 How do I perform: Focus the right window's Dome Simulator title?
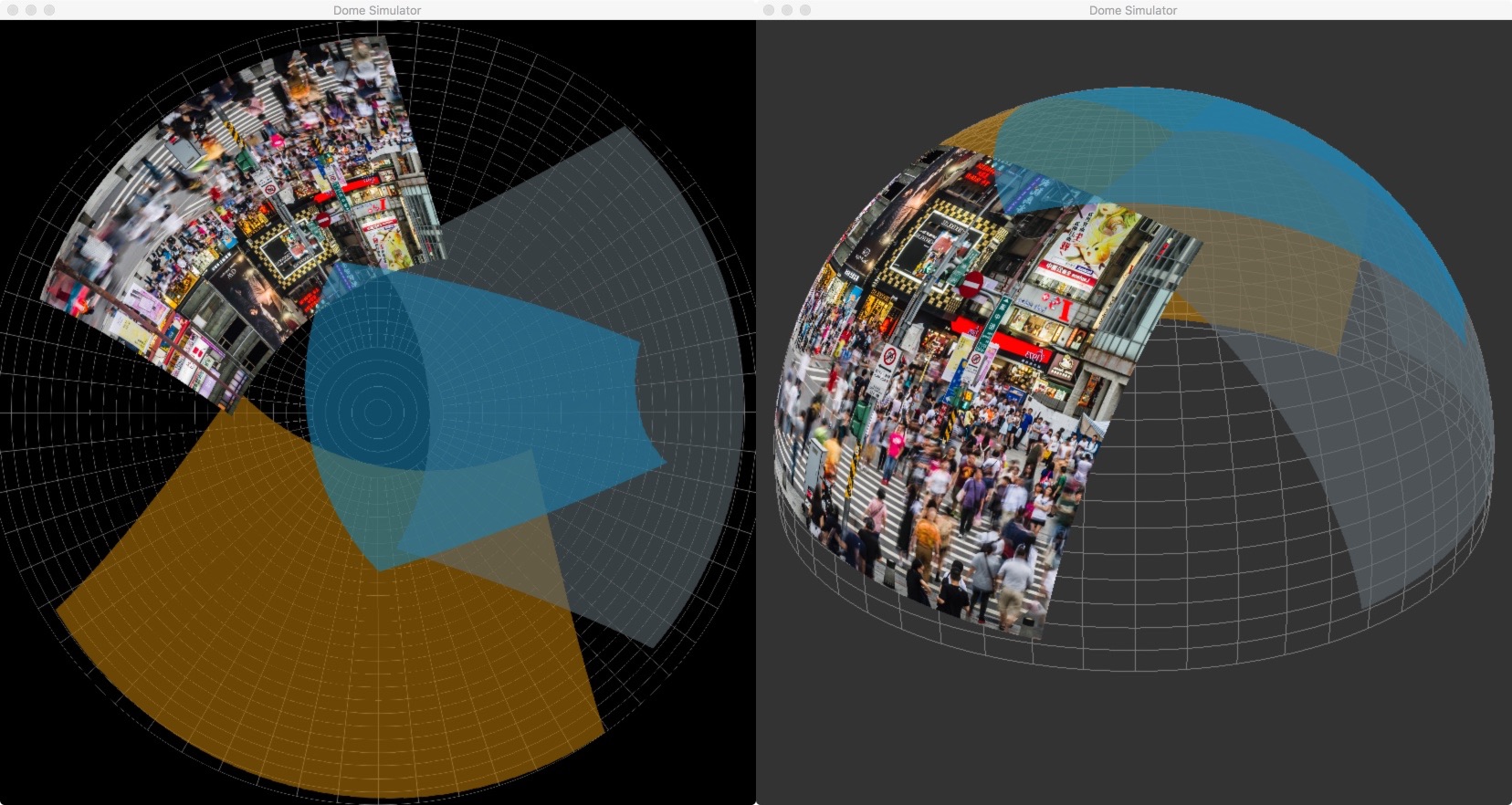click(1132, 10)
